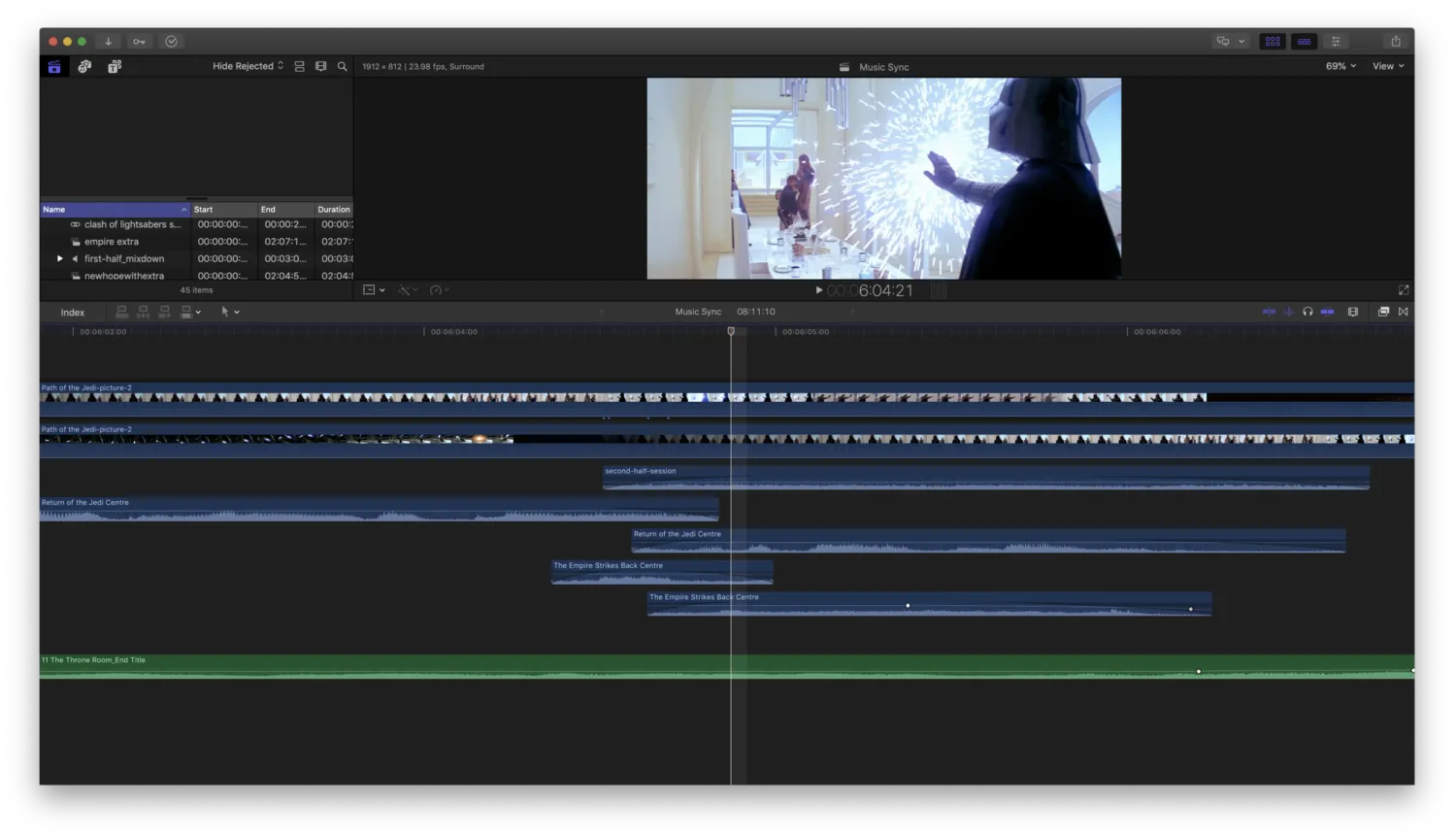Open the viewer View options menu
Viewport: 1456px width, 837px height.
pyautogui.click(x=1388, y=66)
